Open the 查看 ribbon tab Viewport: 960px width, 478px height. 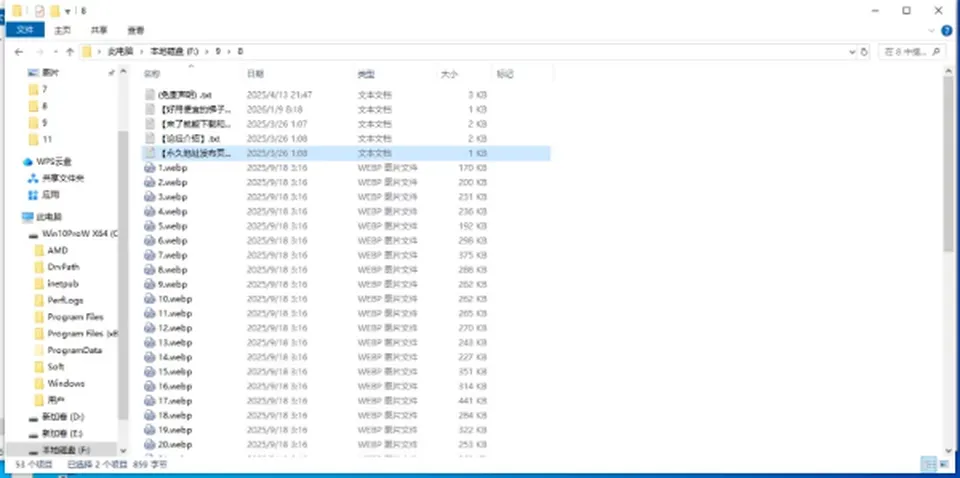[136, 30]
